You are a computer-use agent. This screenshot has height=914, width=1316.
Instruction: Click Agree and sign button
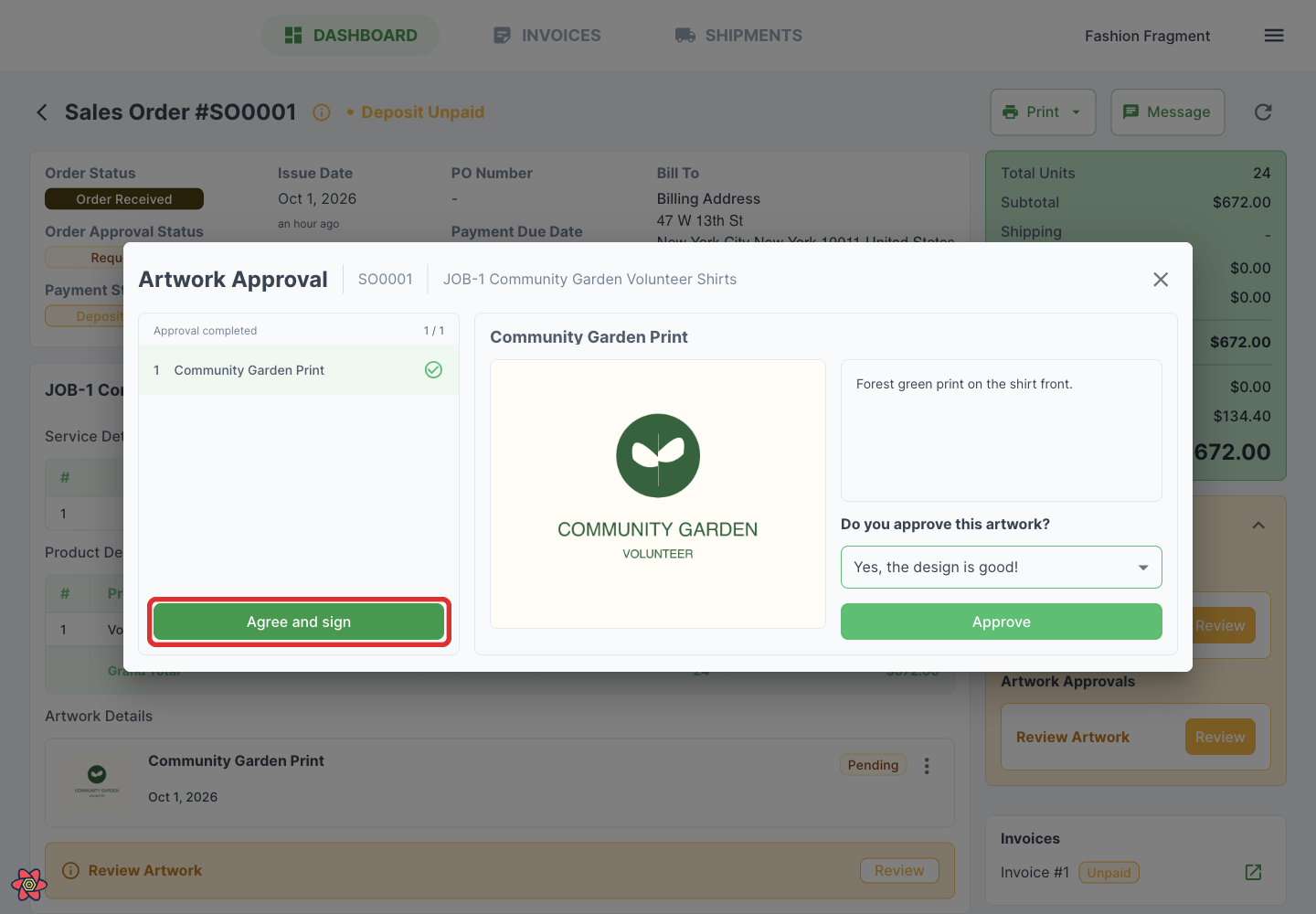click(299, 622)
